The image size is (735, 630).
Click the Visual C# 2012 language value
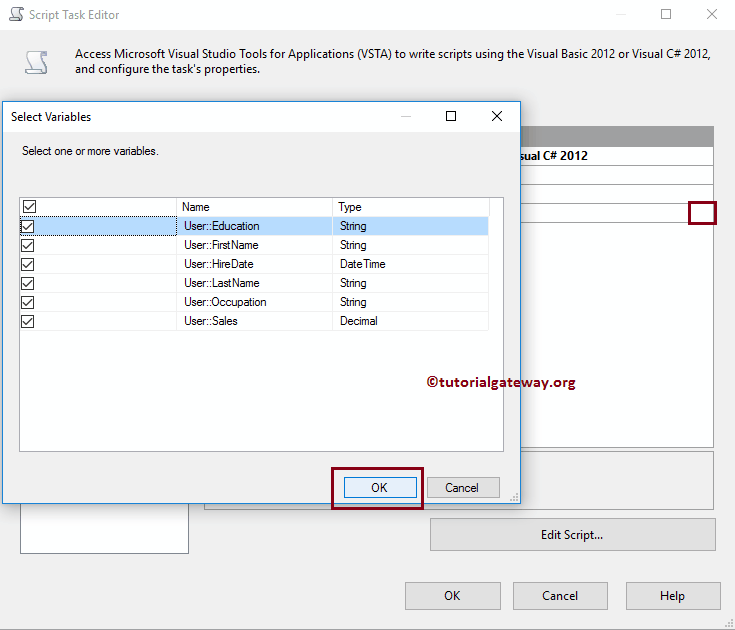point(554,156)
